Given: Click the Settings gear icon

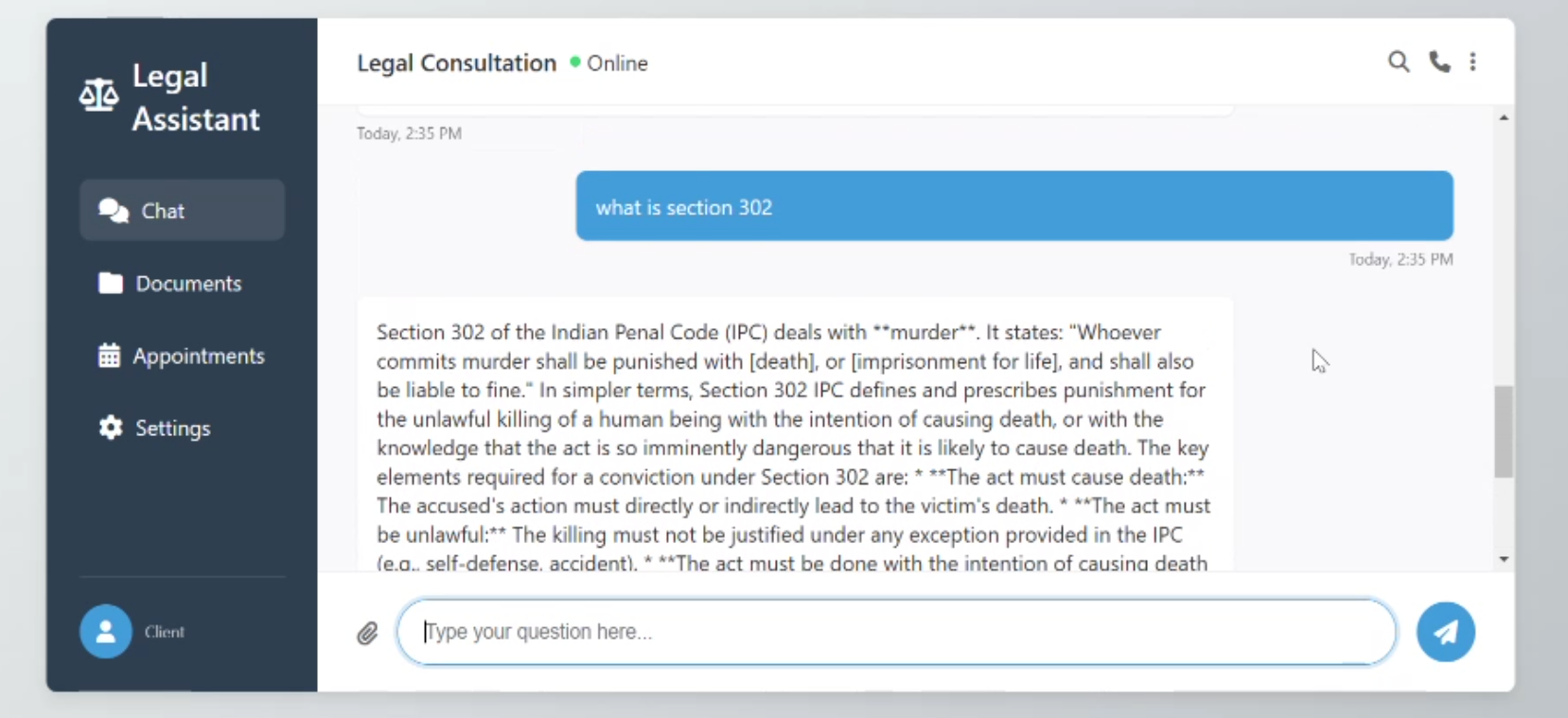Looking at the screenshot, I should (x=111, y=428).
